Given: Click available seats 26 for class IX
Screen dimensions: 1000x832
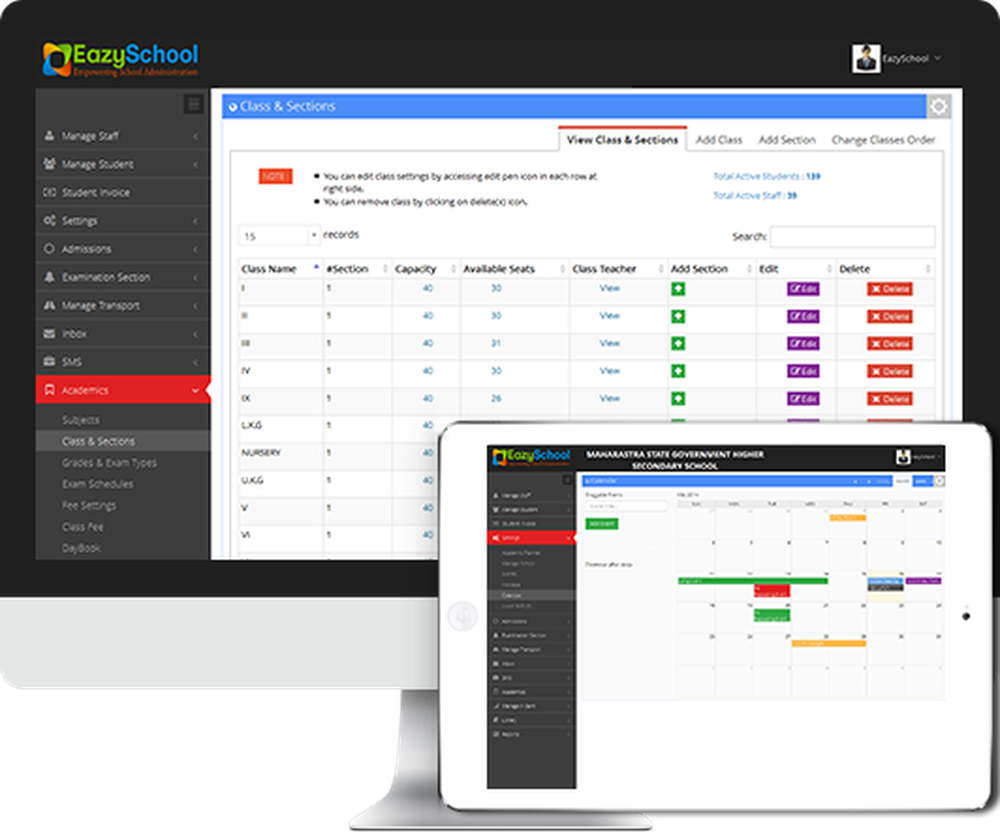Looking at the screenshot, I should [x=496, y=398].
